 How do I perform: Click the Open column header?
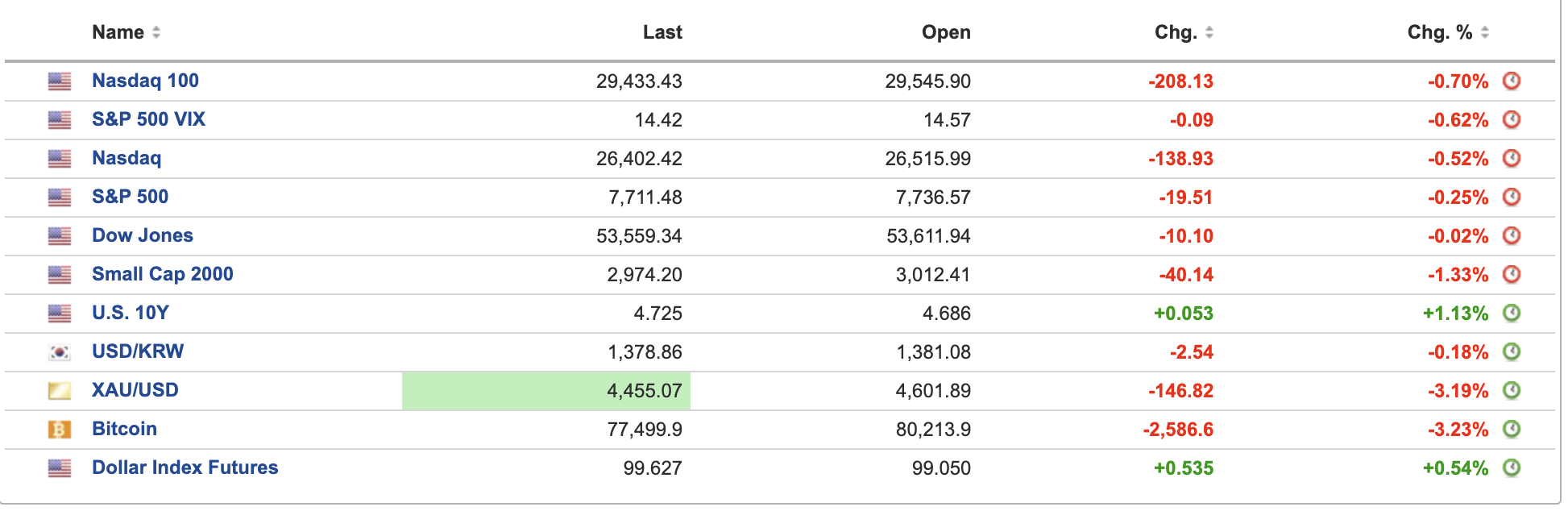pyautogui.click(x=946, y=32)
